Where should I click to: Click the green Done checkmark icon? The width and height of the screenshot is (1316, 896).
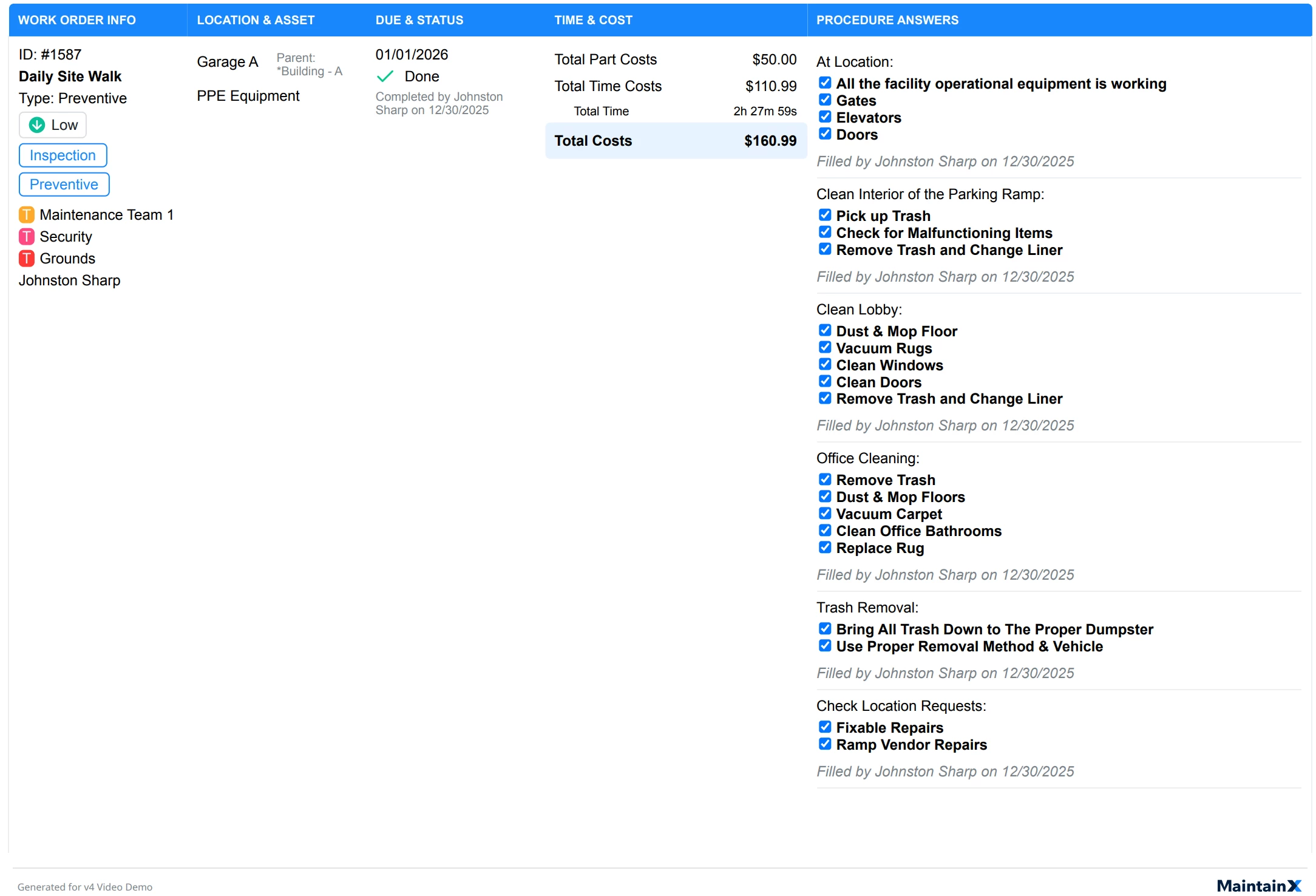tap(385, 76)
